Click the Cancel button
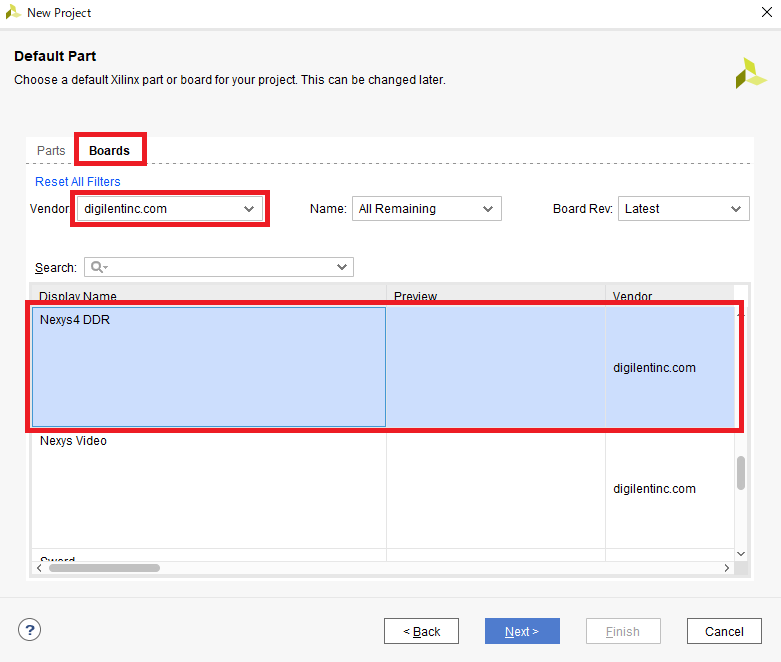Viewport: 781px width, 662px height. click(x=724, y=631)
